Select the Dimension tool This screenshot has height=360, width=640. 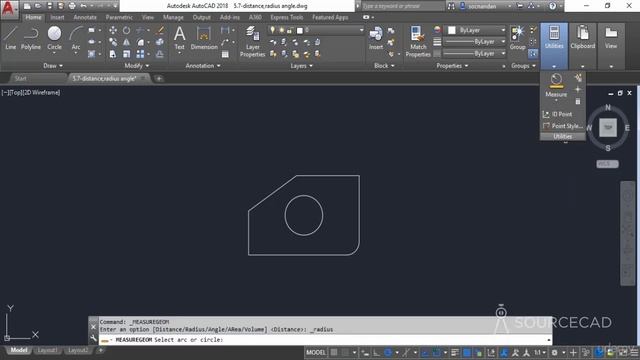(x=204, y=38)
